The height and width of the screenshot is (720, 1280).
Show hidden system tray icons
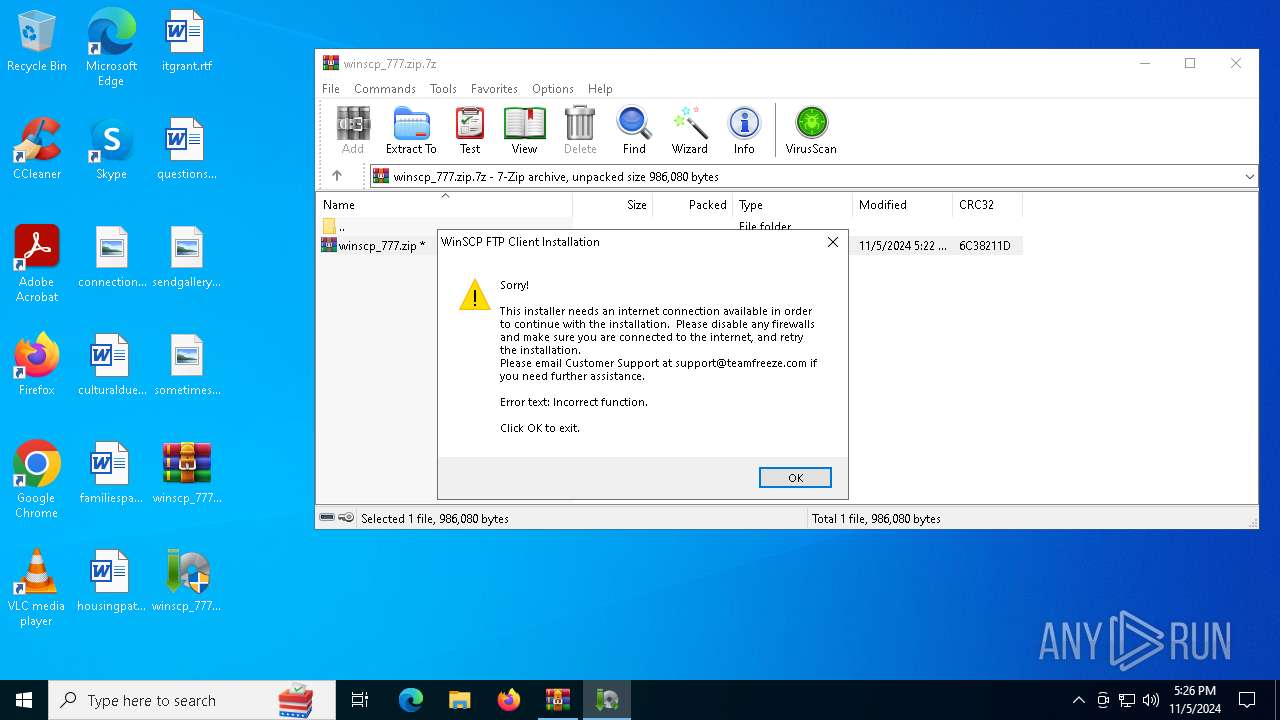pyautogui.click(x=1078, y=700)
